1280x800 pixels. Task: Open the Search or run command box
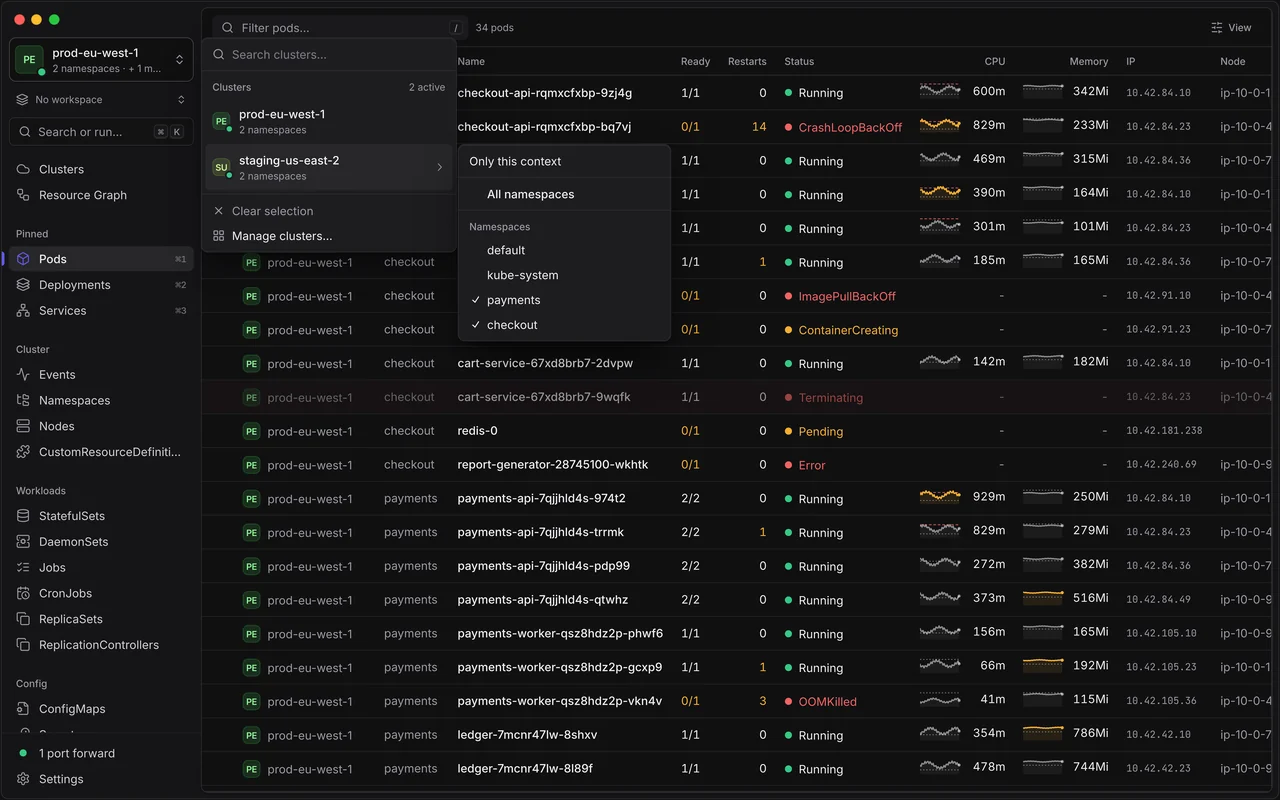pos(101,132)
